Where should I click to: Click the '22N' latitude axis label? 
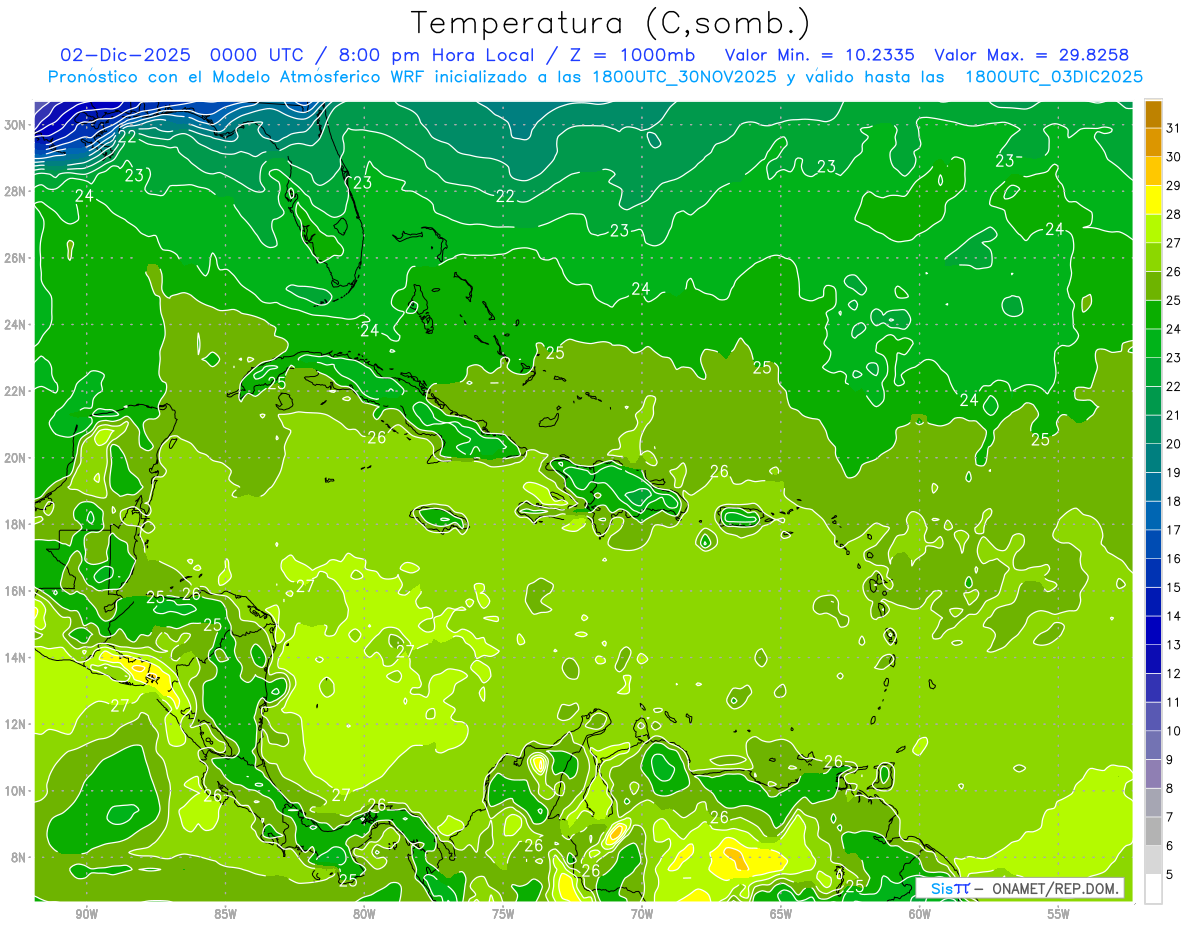[17, 391]
